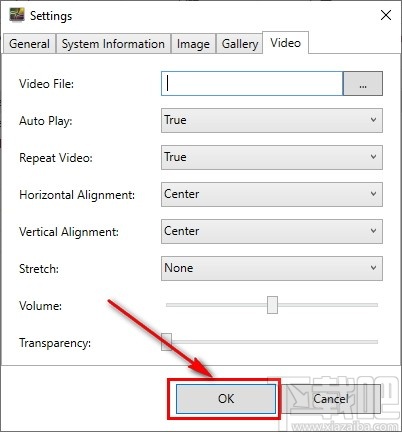
Task: Click inside the Video File text field
Action: pyautogui.click(x=252, y=84)
